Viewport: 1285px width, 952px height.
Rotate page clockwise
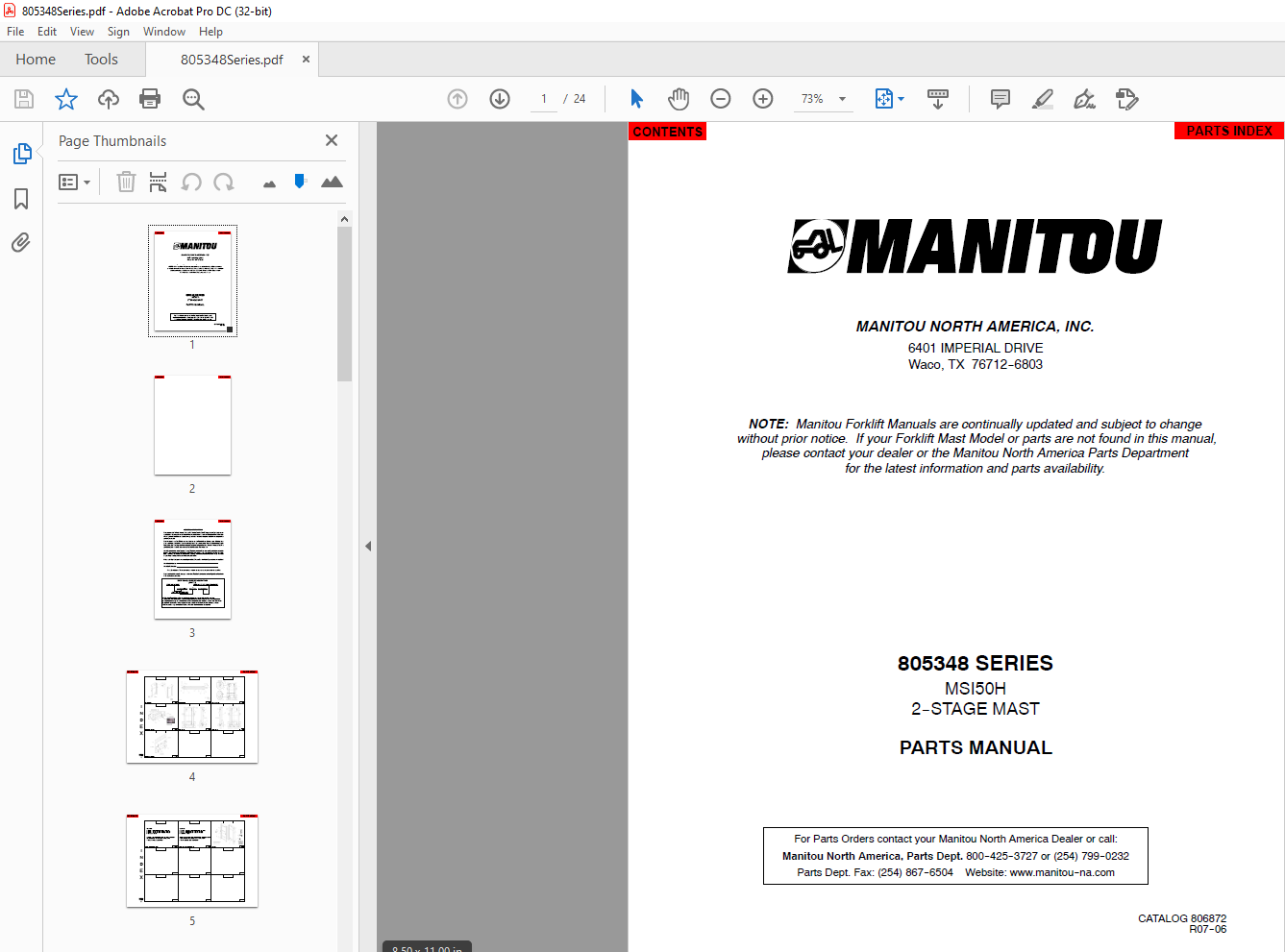click(x=224, y=182)
